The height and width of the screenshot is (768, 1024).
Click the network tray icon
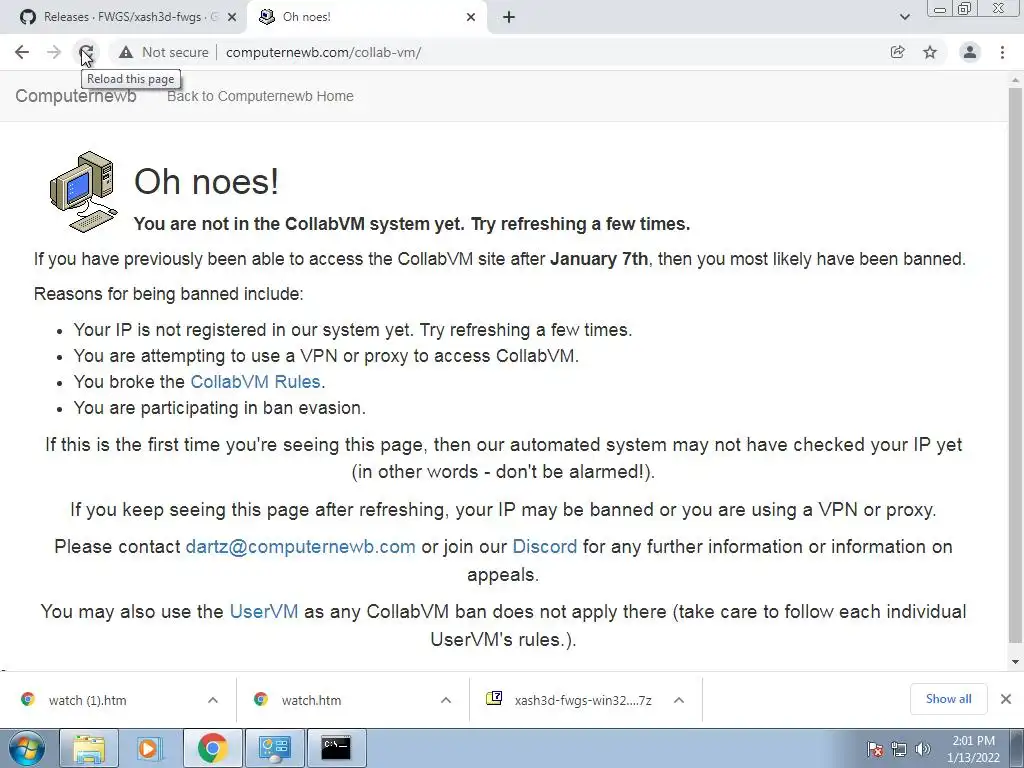tap(899, 749)
